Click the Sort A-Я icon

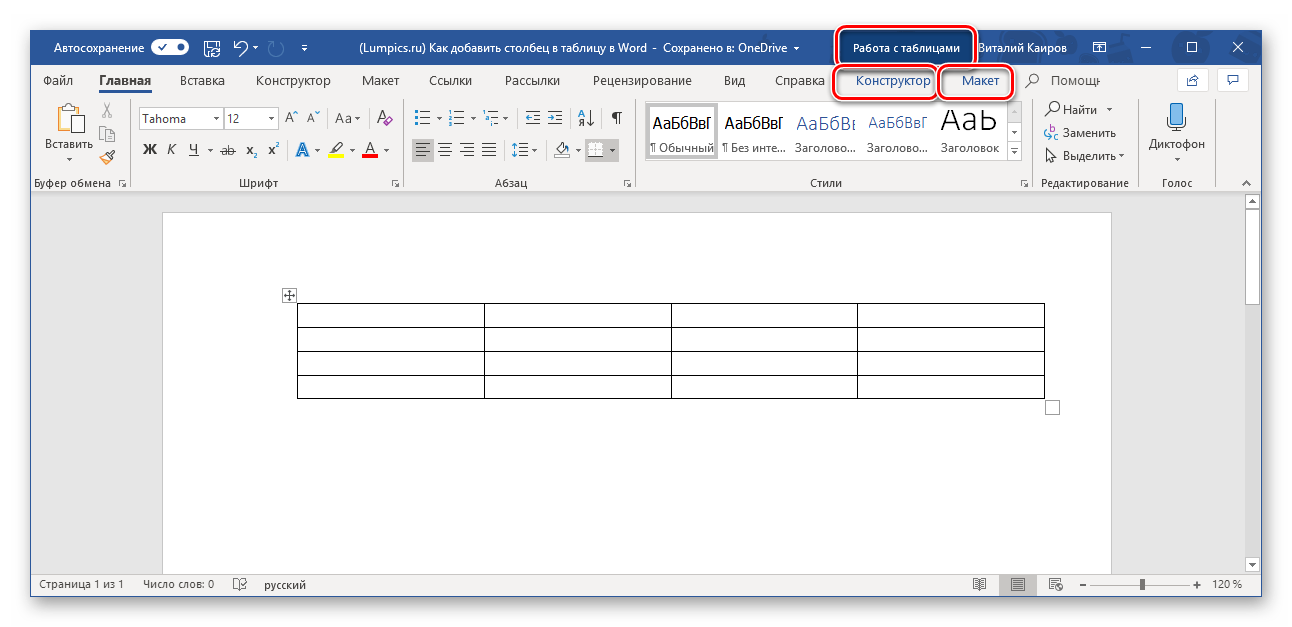(586, 118)
